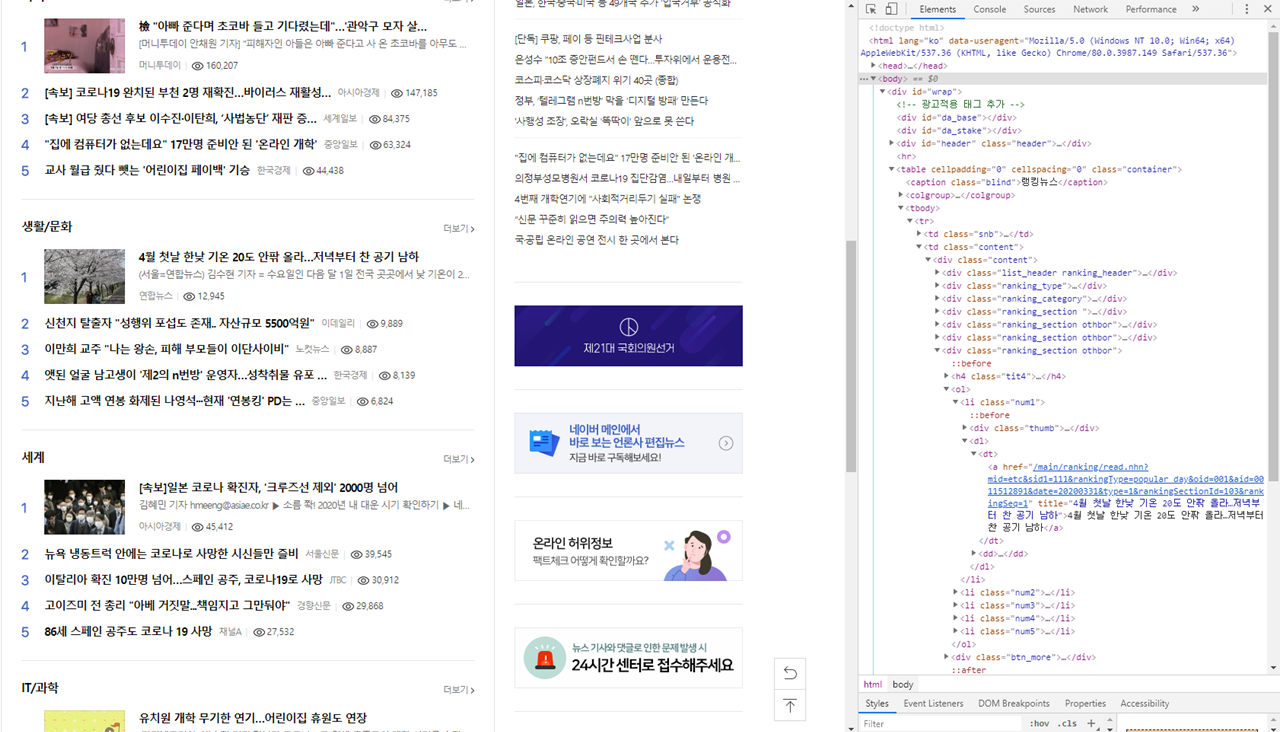Click the ballot icon on 제21대 국회의원선거 banner
1280x732 pixels.
tap(629, 327)
